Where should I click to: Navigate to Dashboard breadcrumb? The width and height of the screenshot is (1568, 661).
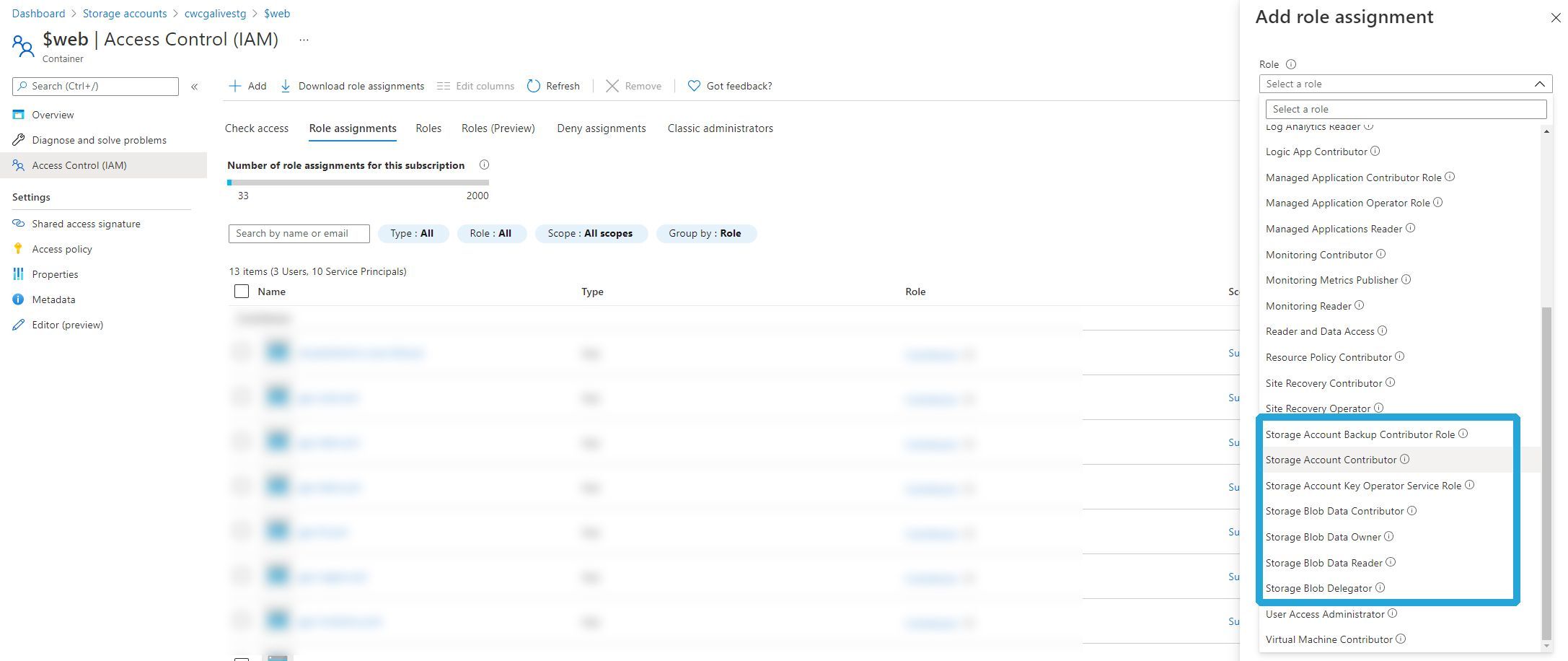pos(38,14)
